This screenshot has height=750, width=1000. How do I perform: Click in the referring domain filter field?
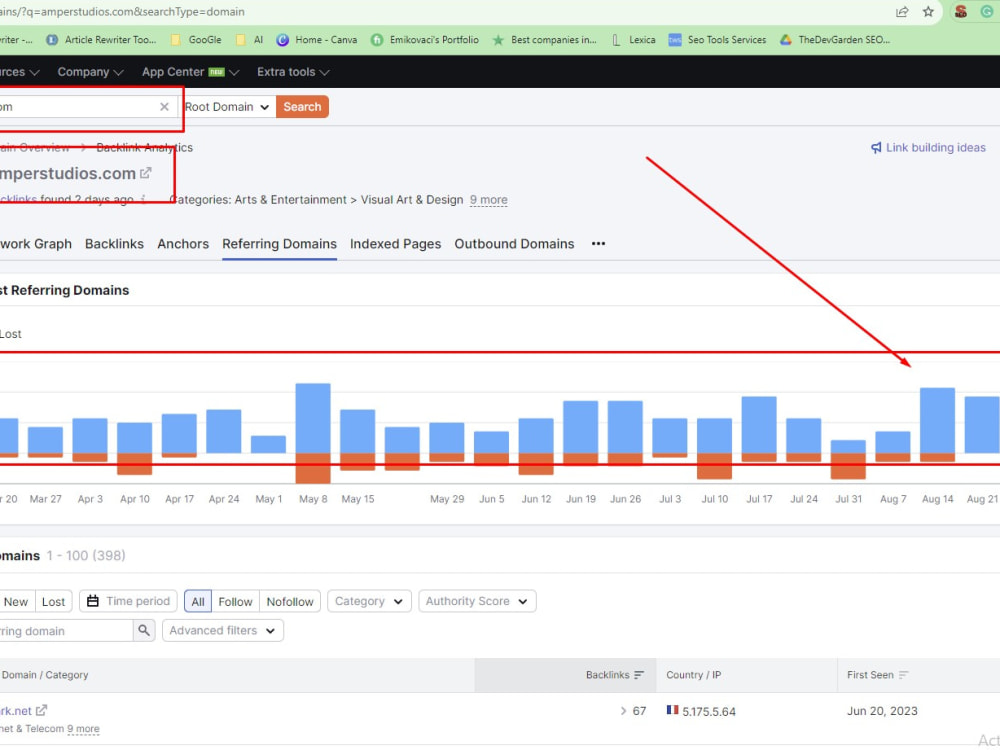66,631
